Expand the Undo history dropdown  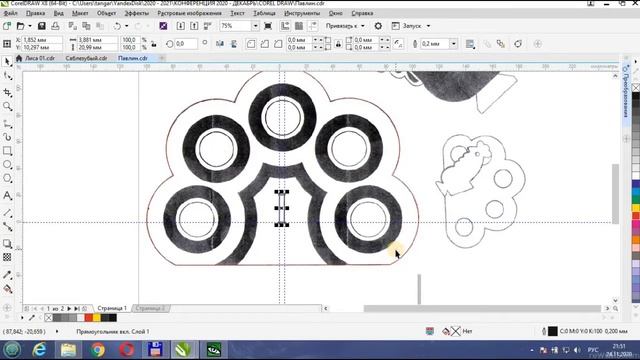tap(127, 26)
